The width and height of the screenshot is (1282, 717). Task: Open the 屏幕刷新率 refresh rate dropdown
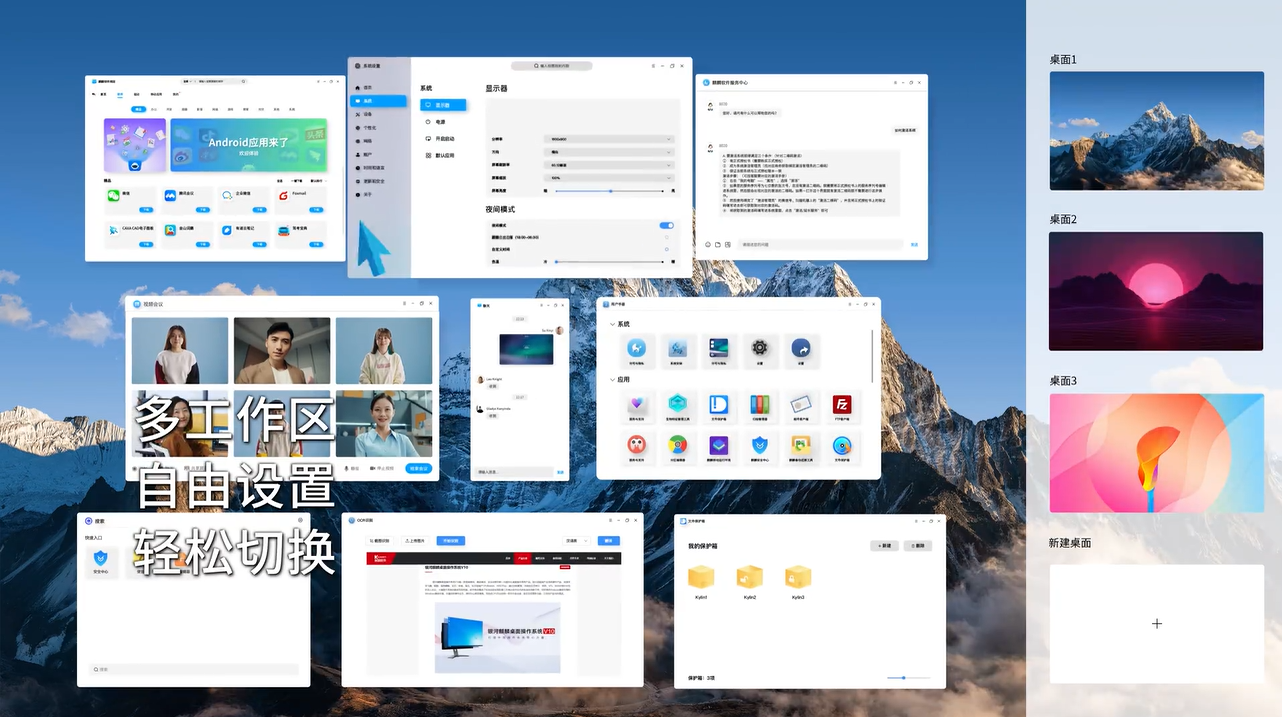(x=610, y=165)
